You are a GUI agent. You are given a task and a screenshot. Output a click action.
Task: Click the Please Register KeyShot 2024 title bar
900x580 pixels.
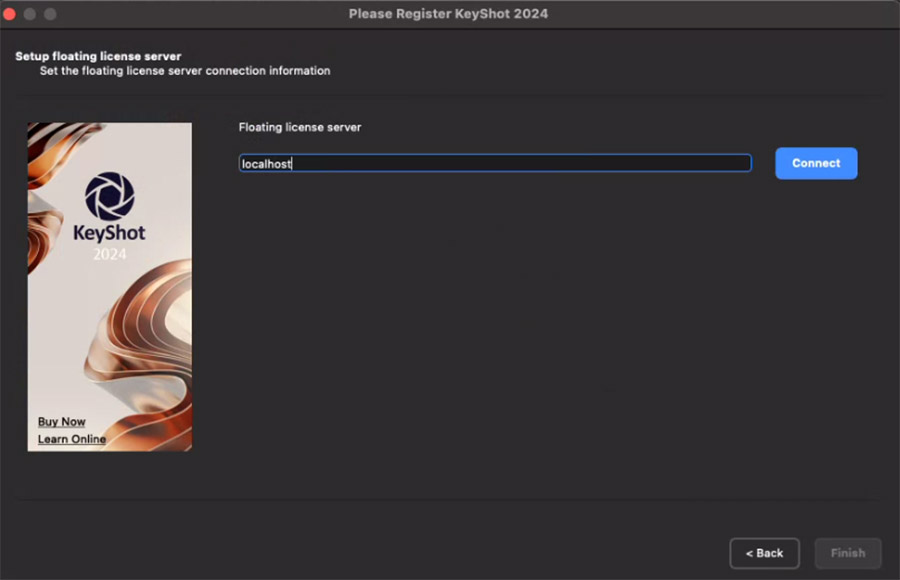(448, 13)
